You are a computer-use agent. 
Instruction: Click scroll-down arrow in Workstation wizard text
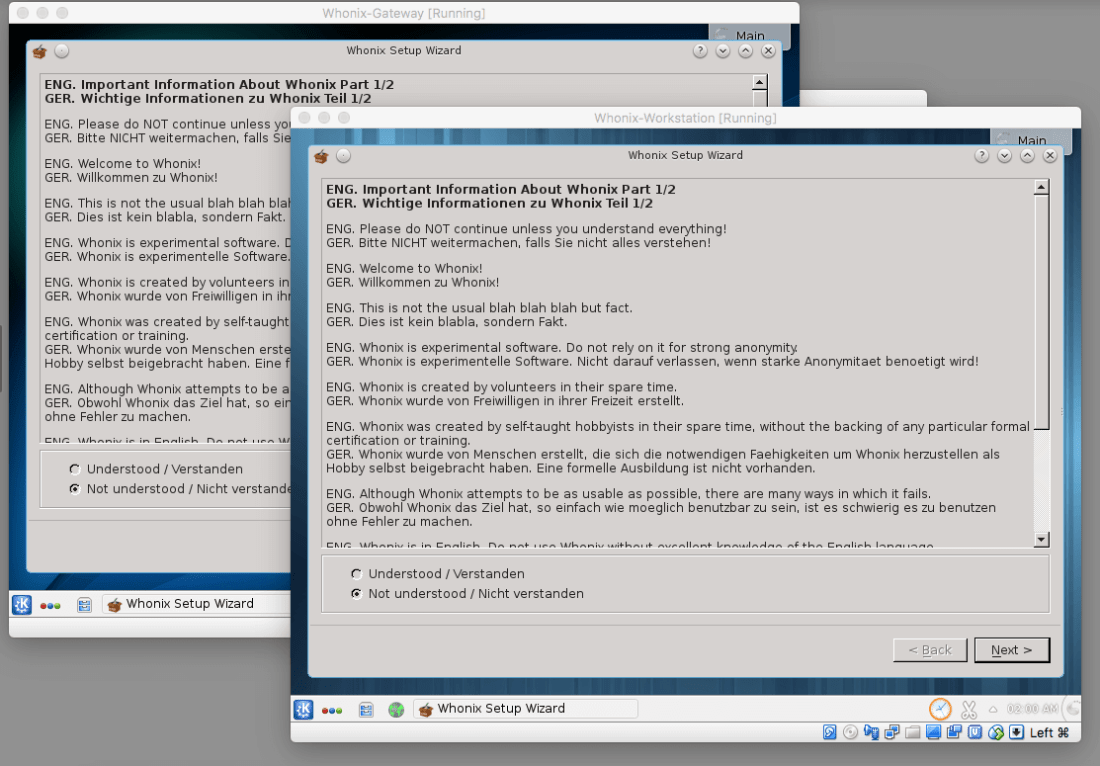coord(1042,539)
